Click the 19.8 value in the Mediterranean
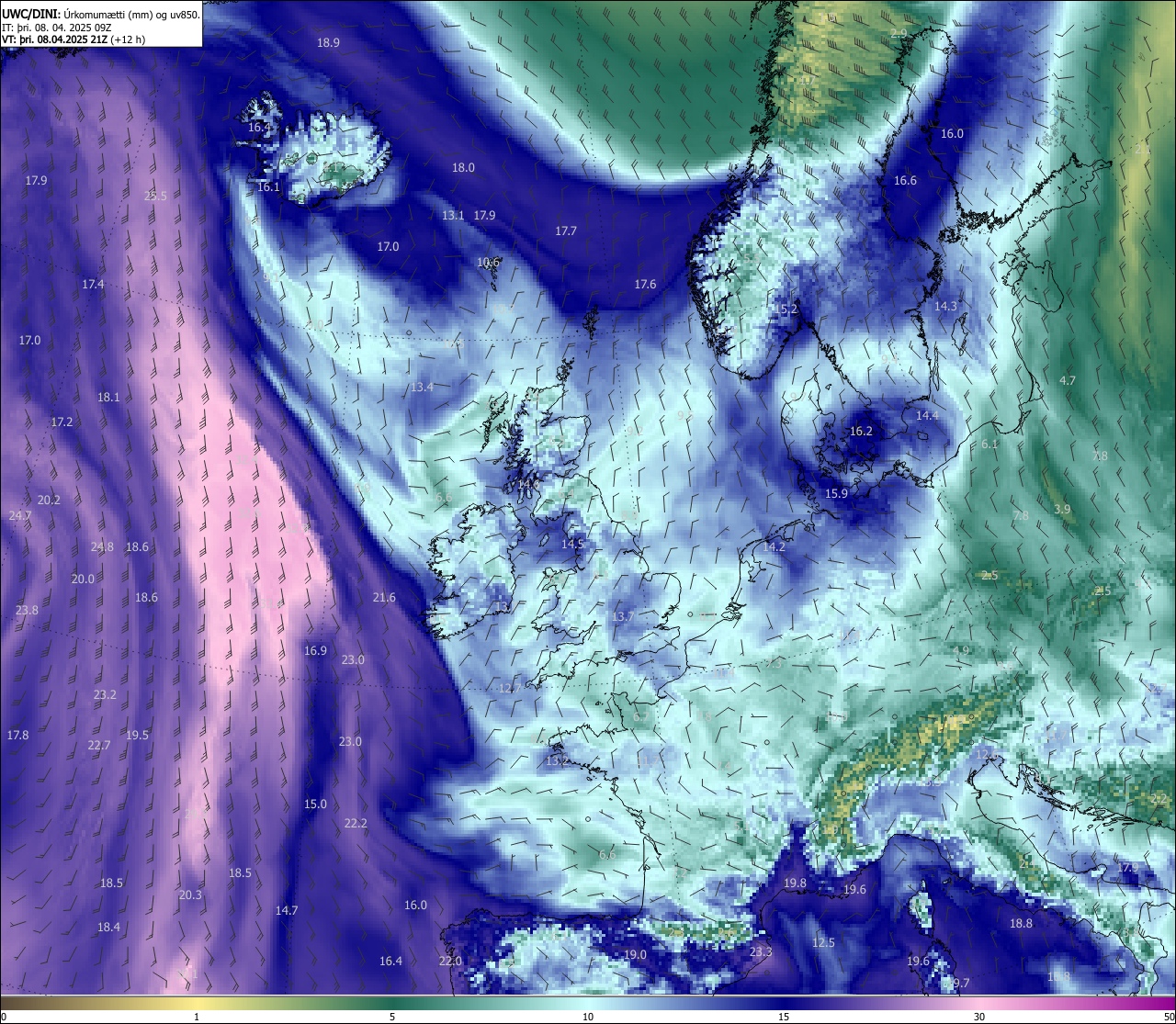The width and height of the screenshot is (1176, 1024). (795, 883)
